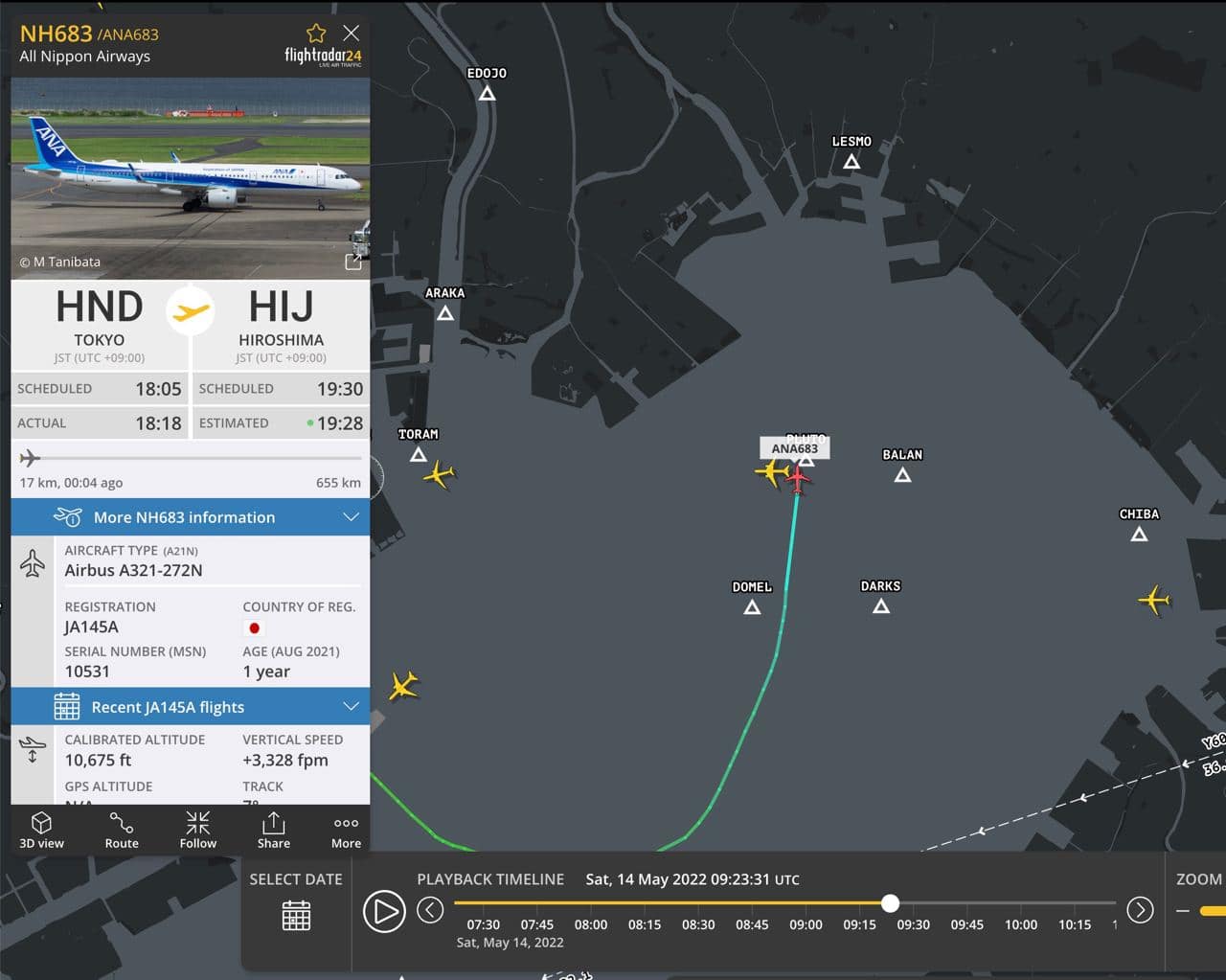Add NH683 to favorites with the star icon
Image resolution: width=1226 pixels, height=980 pixels.
(x=316, y=34)
